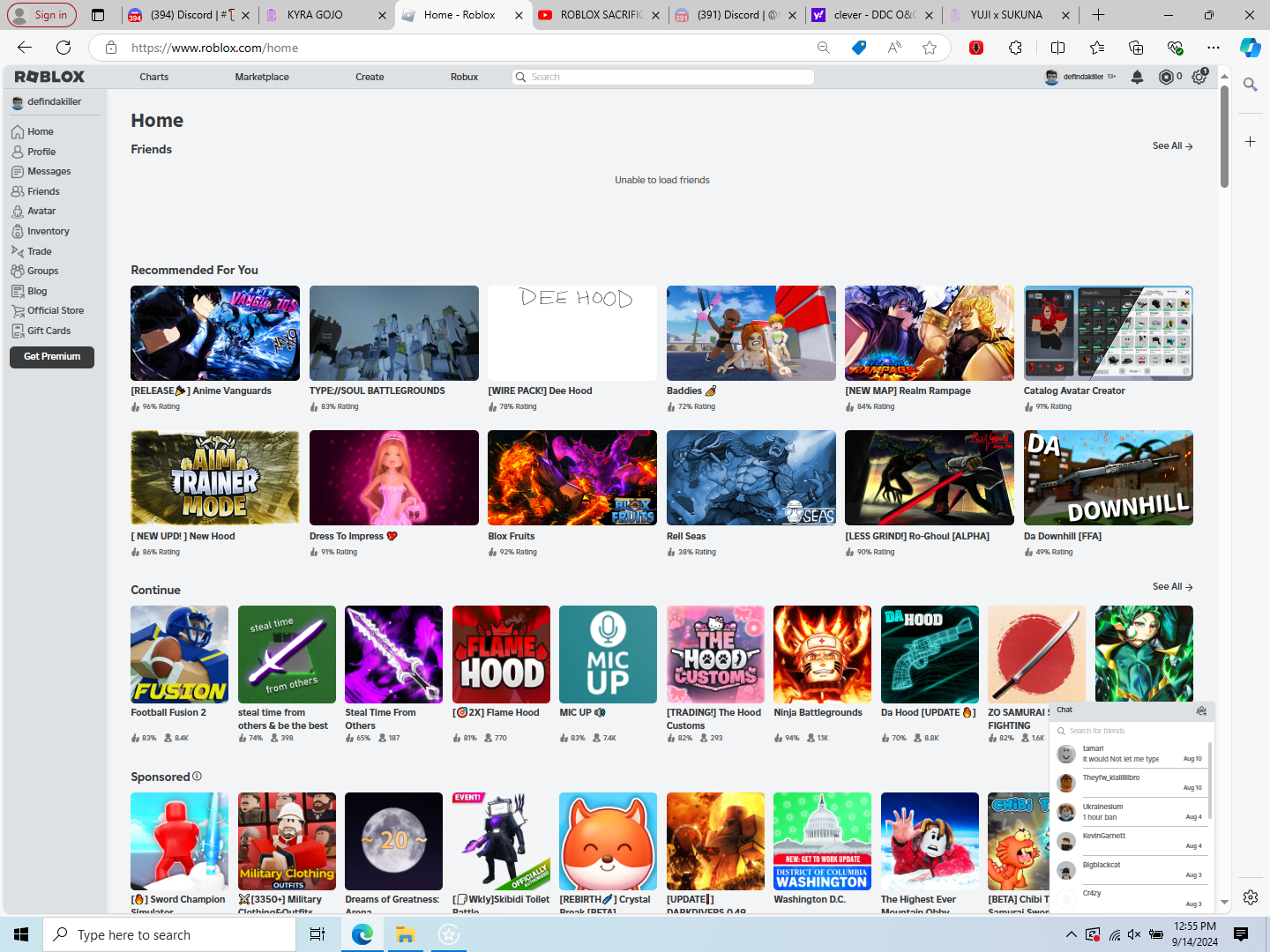Open Groups in the sidebar
1270x952 pixels.
(35, 271)
